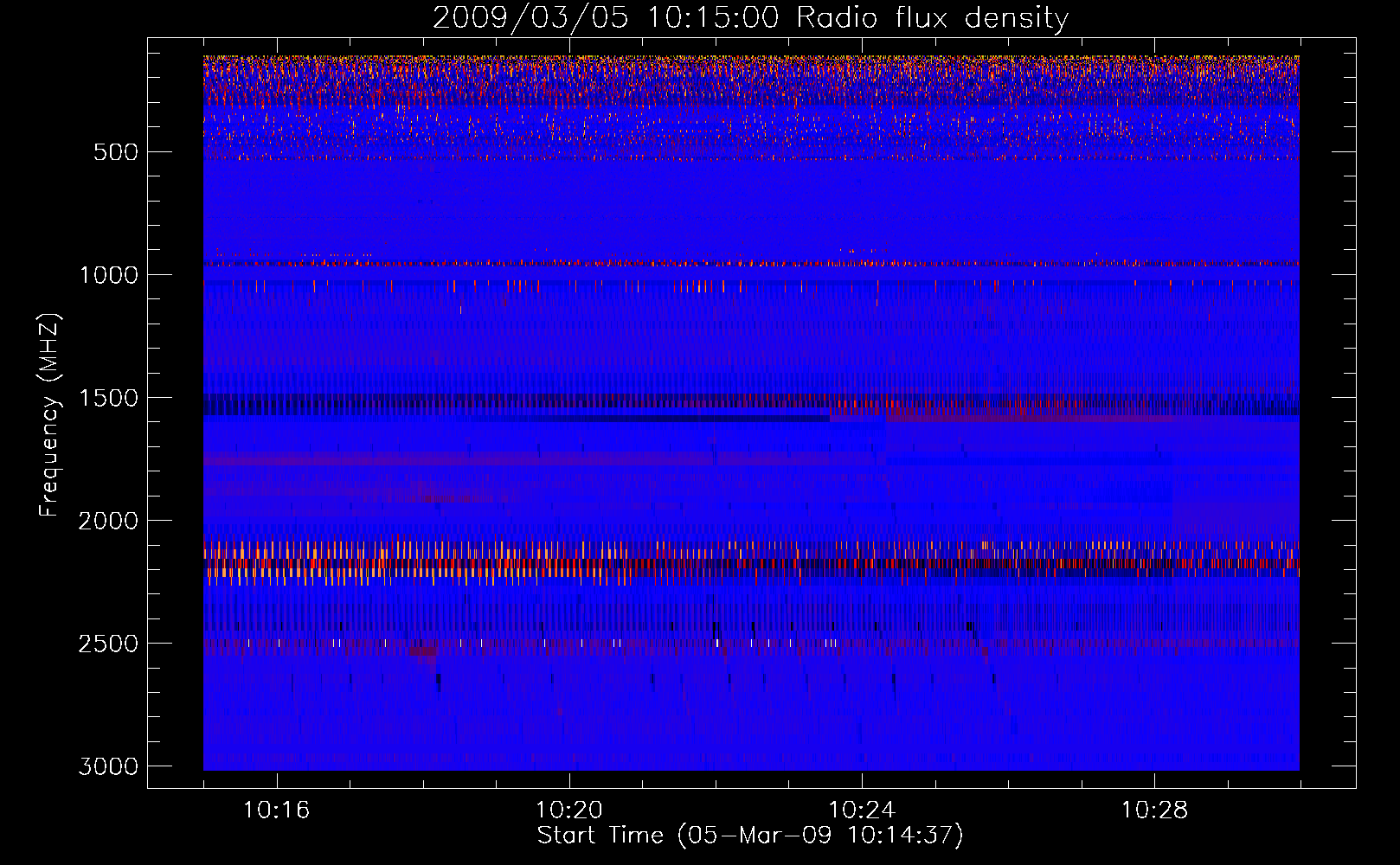Click the plot title "2009/03/05 10:15:00 Radio flux density"

750,18
